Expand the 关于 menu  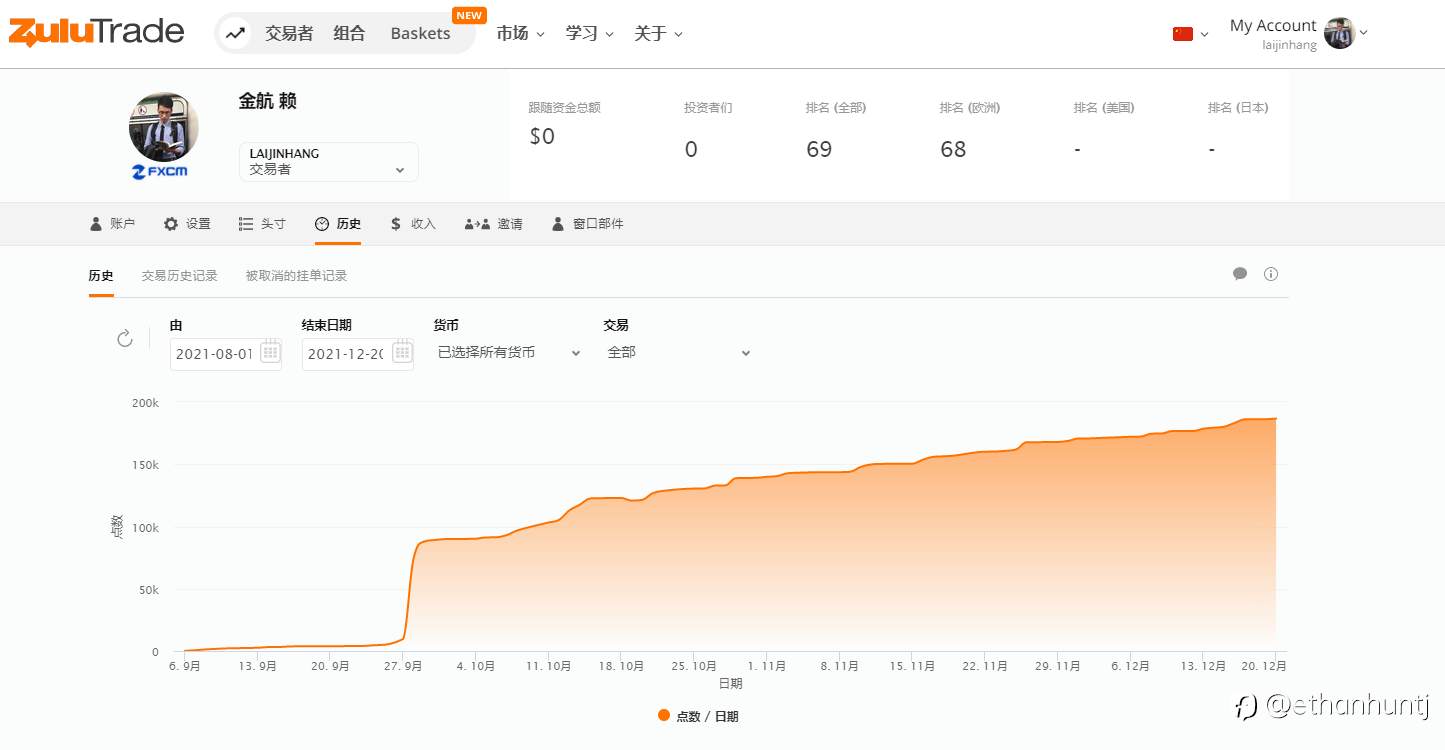pyautogui.click(x=658, y=33)
